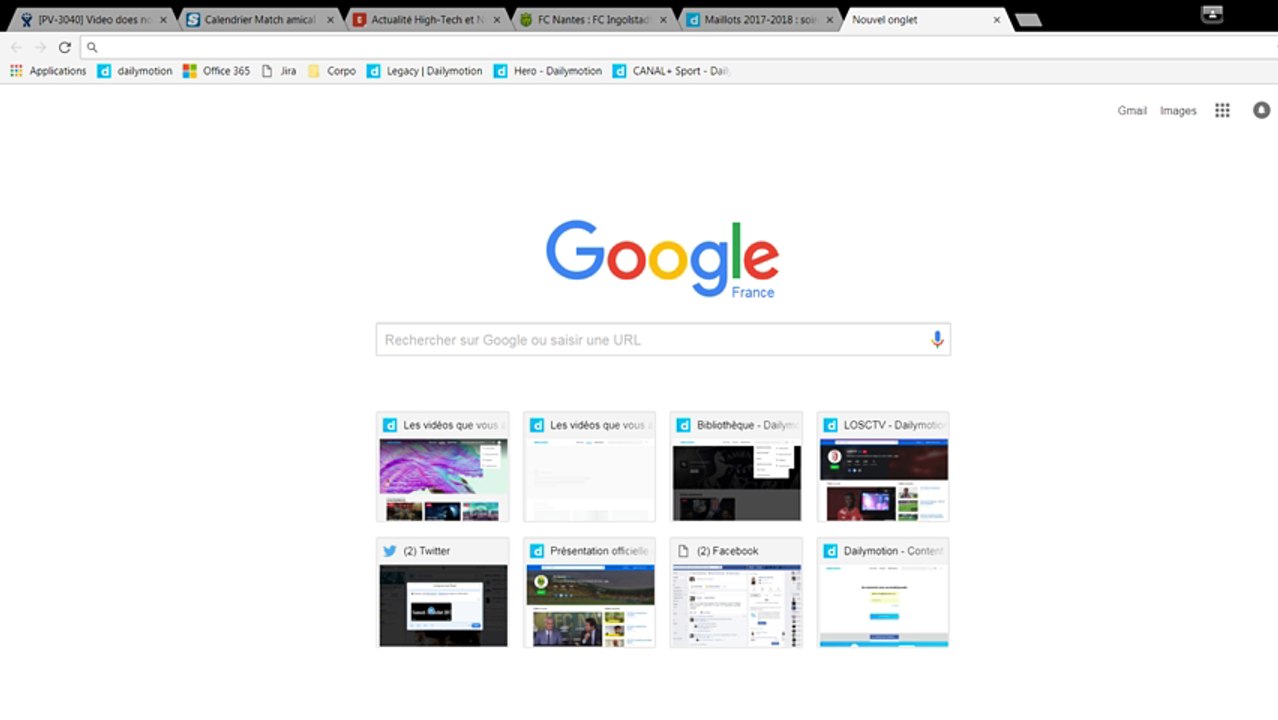Click the profile icon in title bar
1278x720 pixels.
1212,14
